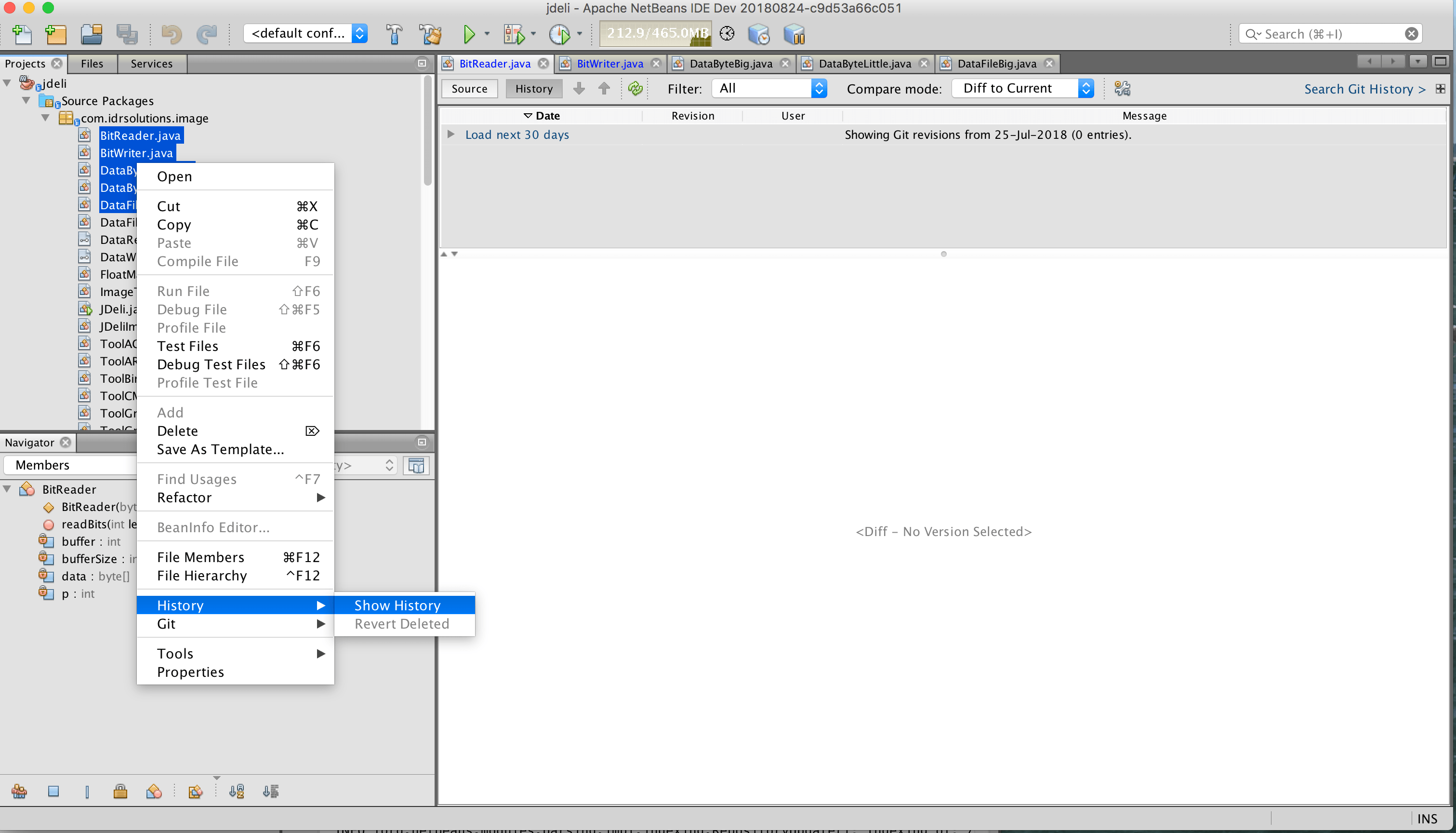Click the New Project toolbar icon
The height and width of the screenshot is (833, 1456).
[x=56, y=34]
